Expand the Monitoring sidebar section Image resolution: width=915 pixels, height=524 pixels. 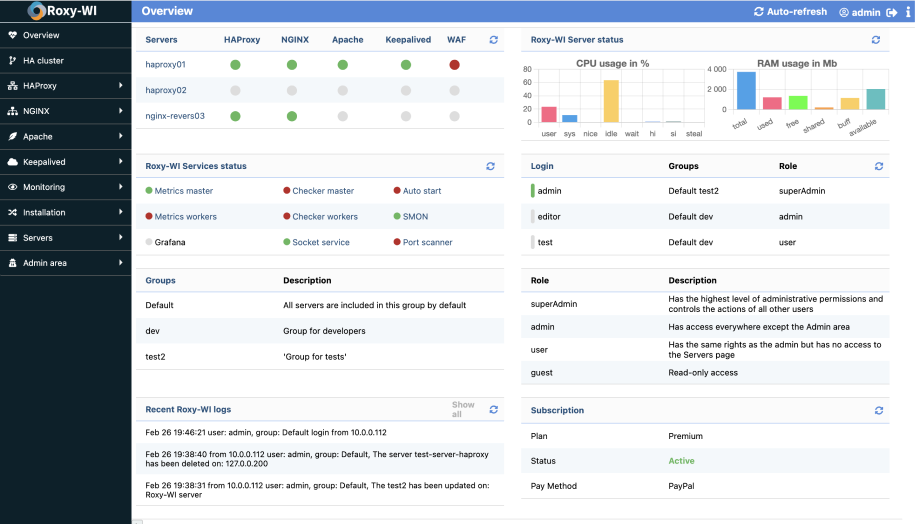tap(65, 187)
